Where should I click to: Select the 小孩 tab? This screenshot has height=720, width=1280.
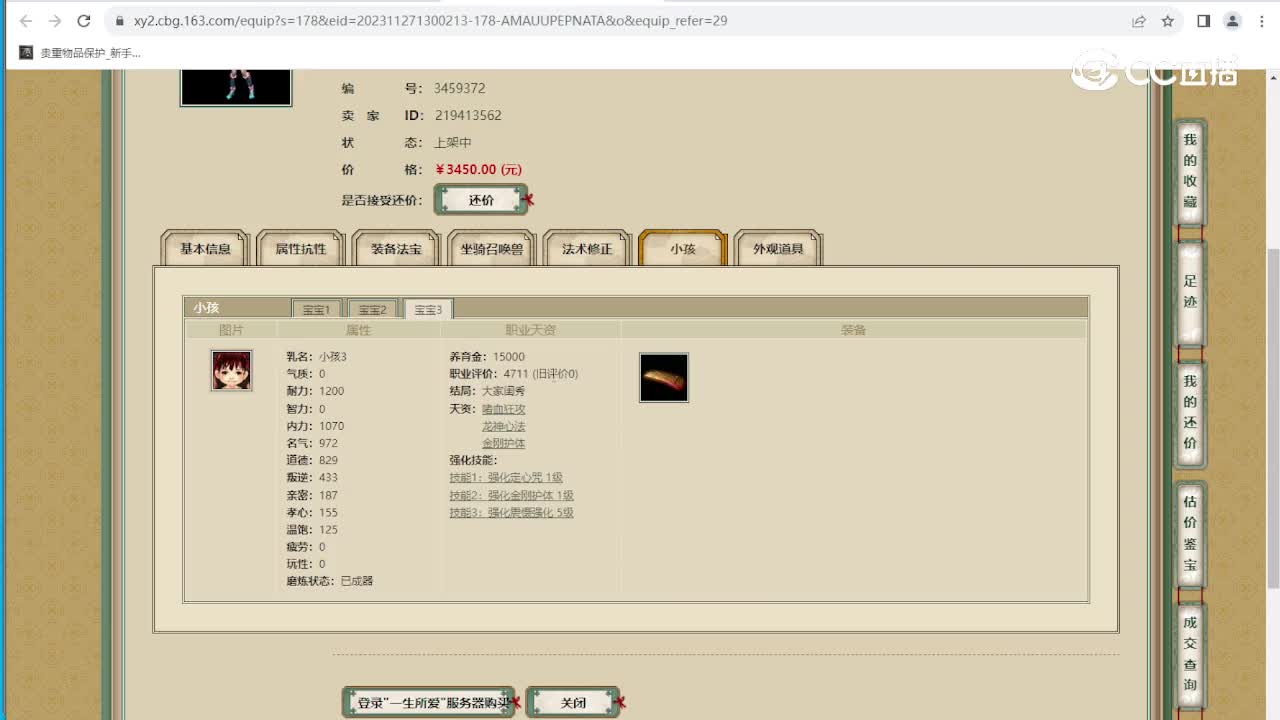(x=683, y=249)
